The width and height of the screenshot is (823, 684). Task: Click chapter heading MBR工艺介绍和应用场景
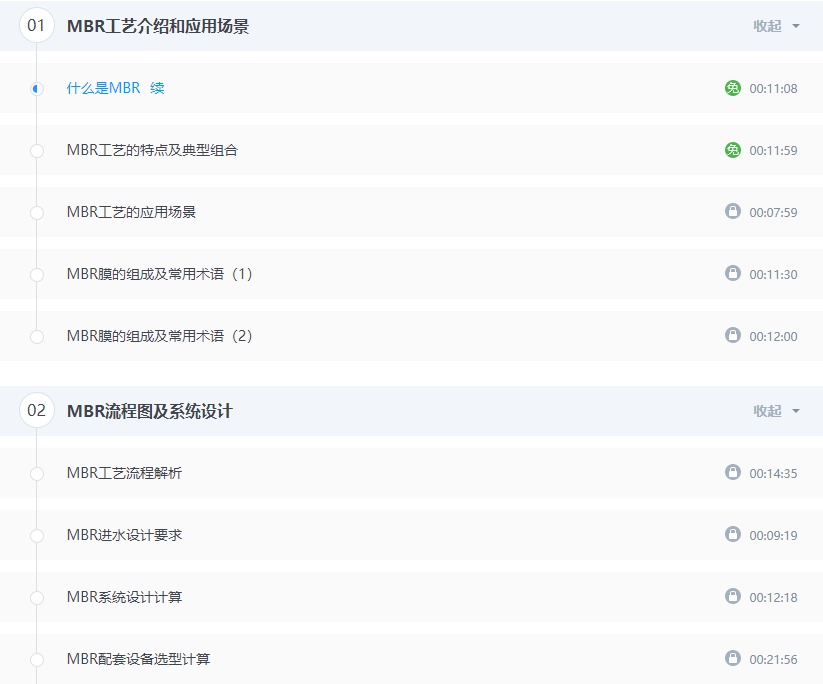(x=158, y=26)
